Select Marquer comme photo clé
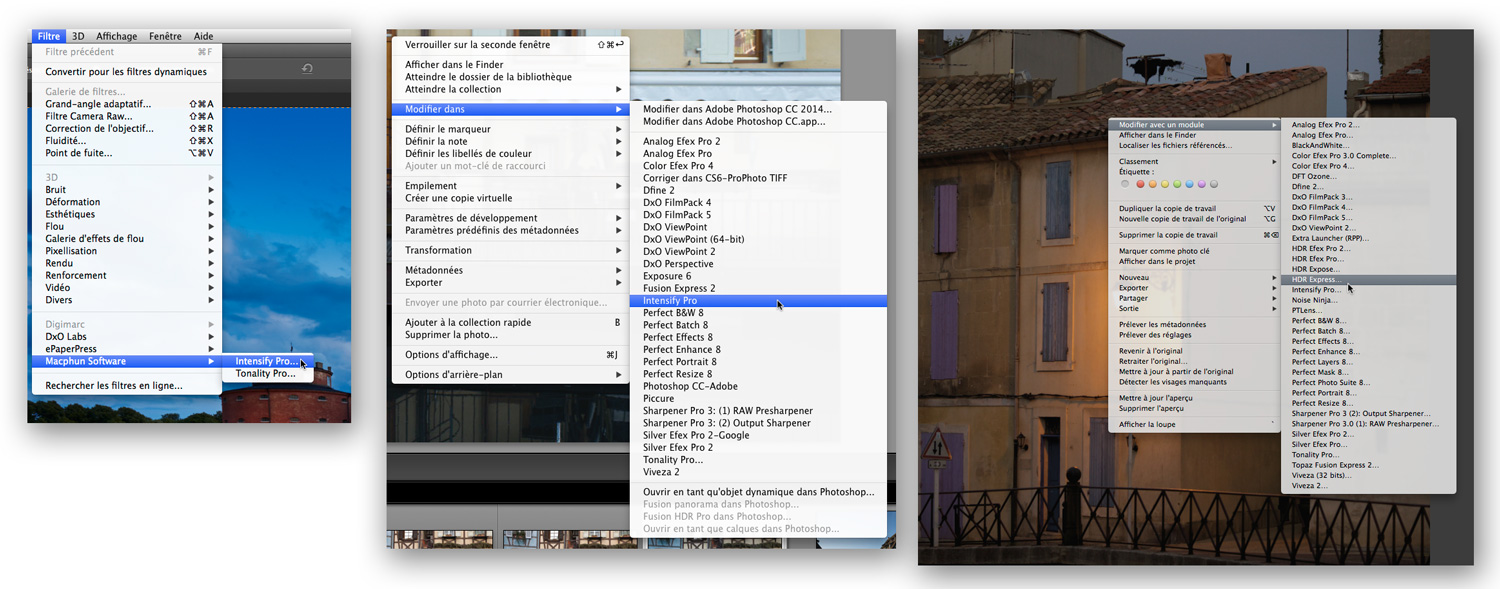The width and height of the screenshot is (1500, 589). (x=1194, y=251)
